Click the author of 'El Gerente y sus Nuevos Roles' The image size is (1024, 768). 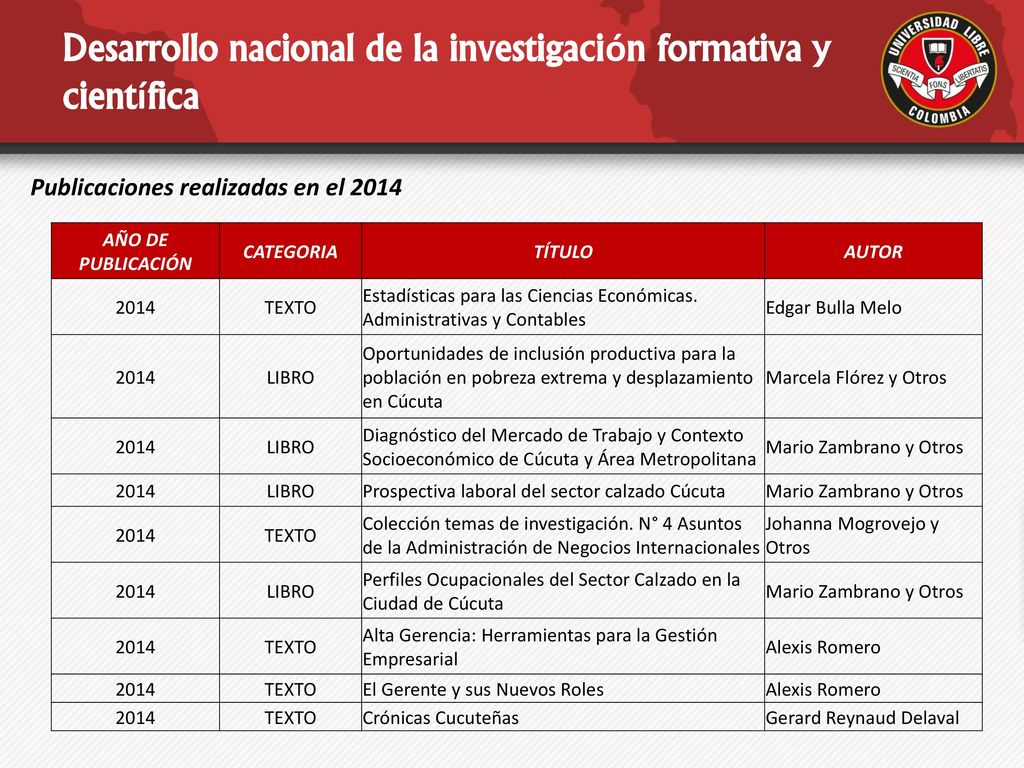(x=823, y=690)
